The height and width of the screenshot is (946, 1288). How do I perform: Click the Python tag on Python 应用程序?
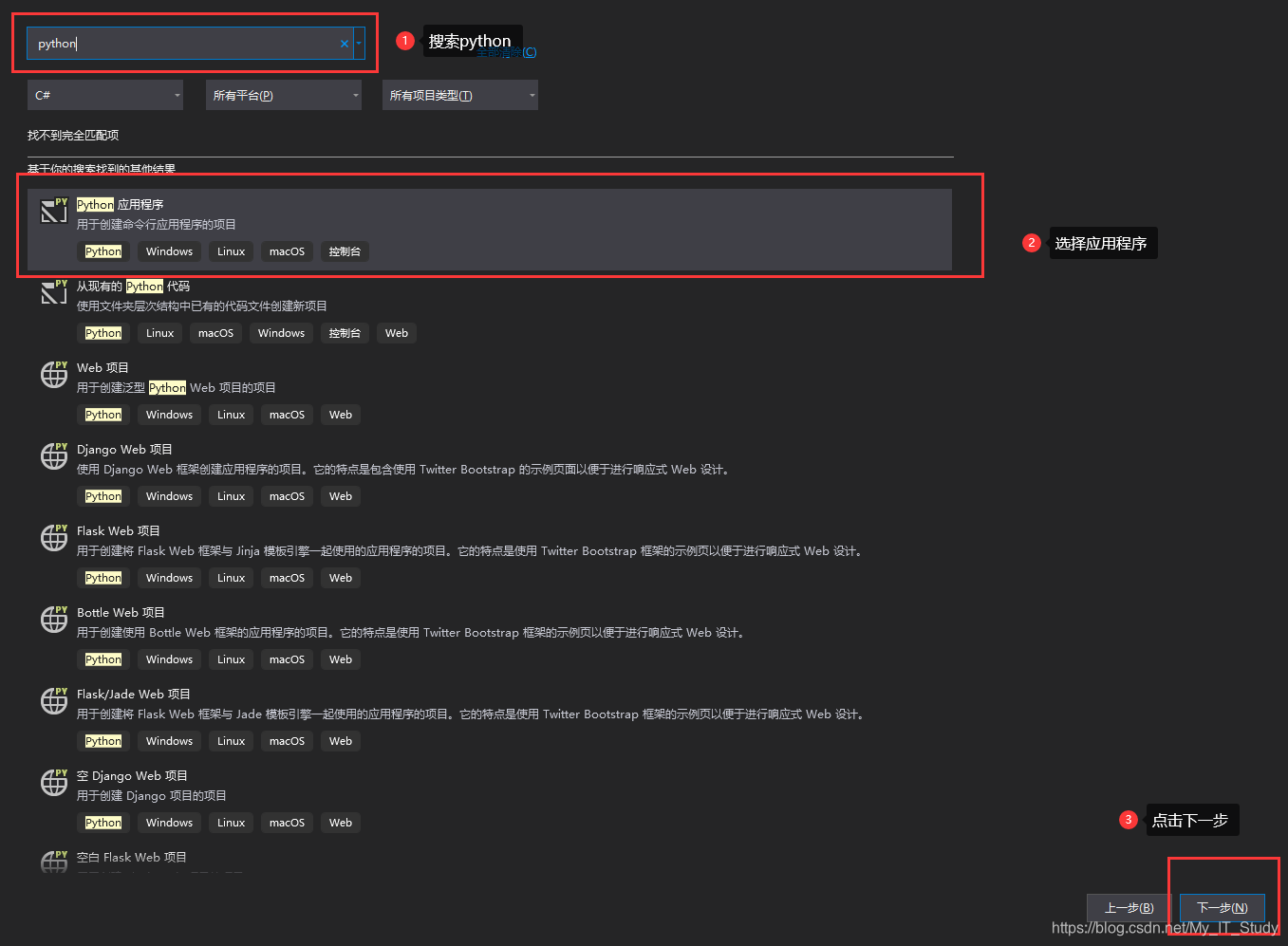click(x=103, y=251)
